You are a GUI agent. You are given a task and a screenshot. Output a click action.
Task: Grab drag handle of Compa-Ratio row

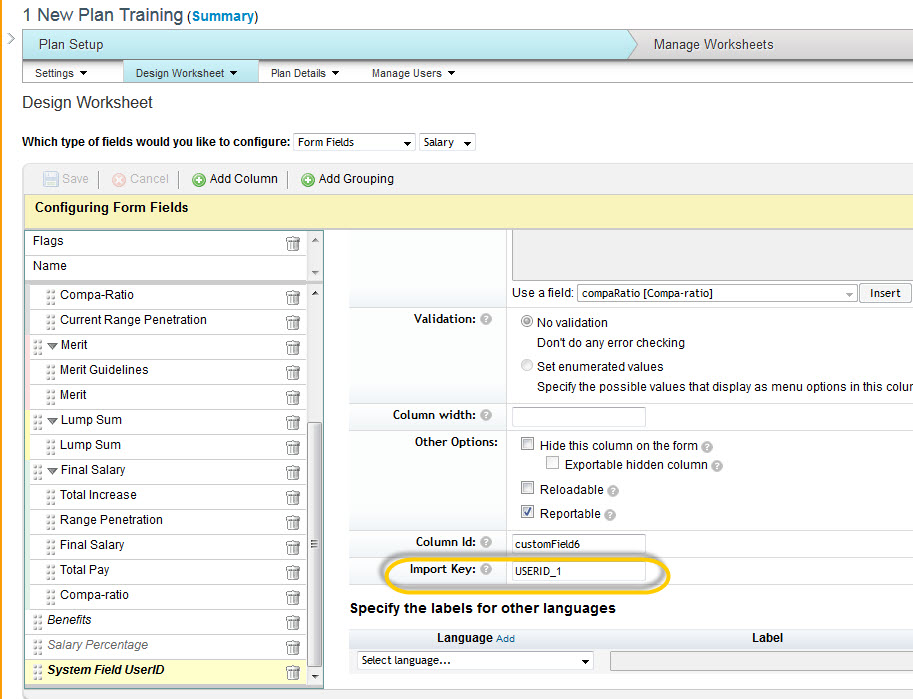click(x=51, y=297)
